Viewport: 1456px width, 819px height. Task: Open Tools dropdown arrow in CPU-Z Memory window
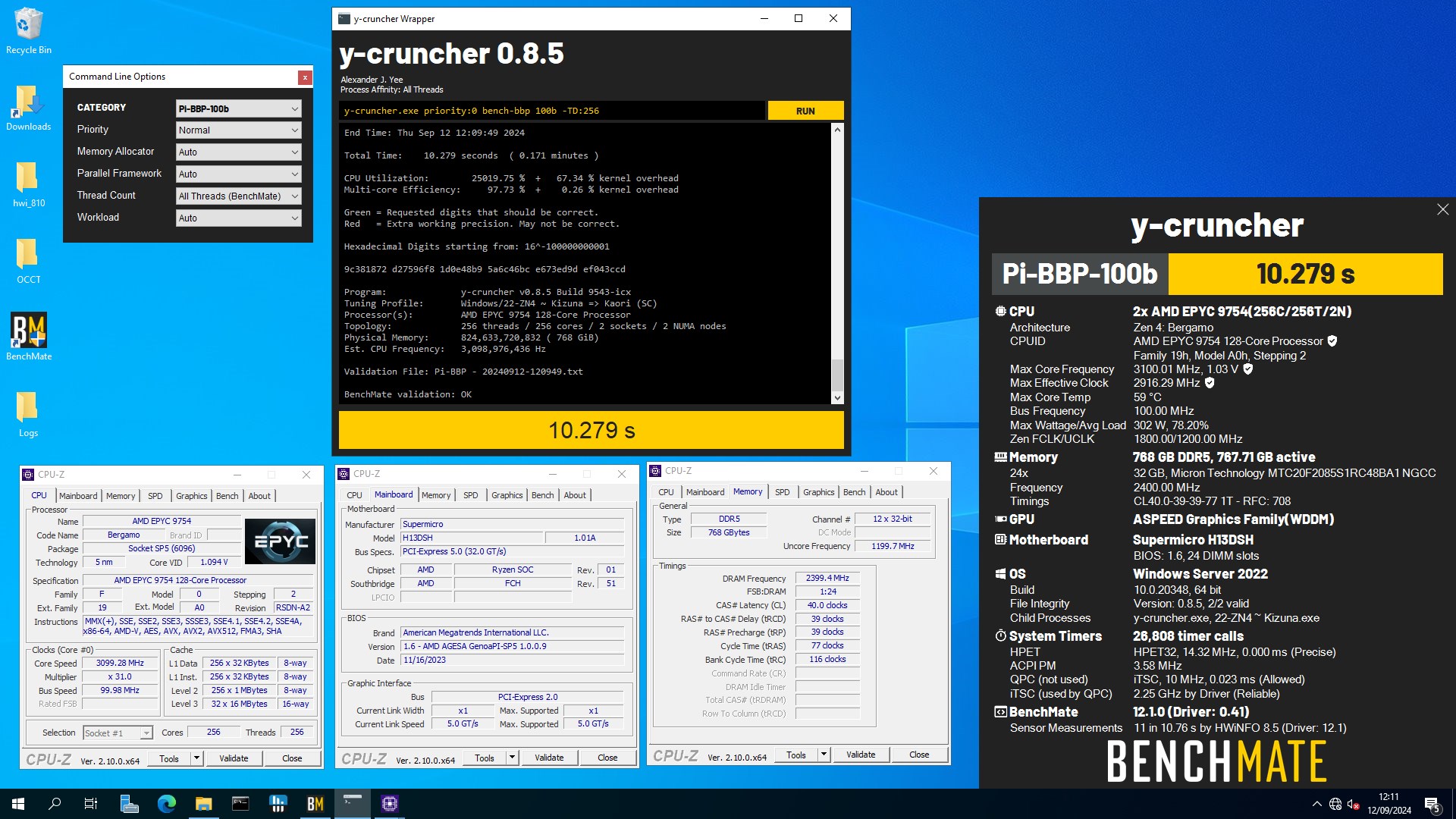point(824,755)
